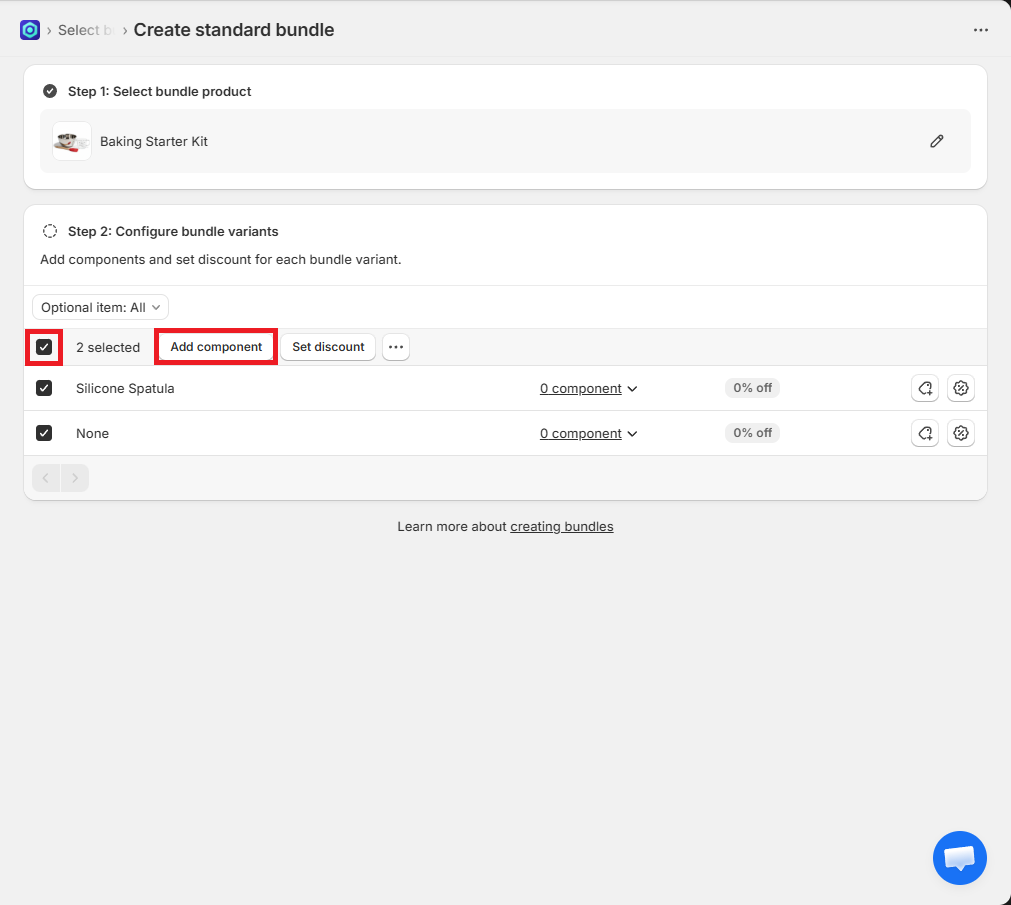
Task: Click discount icon for Silicone Spatula row
Action: coord(961,388)
